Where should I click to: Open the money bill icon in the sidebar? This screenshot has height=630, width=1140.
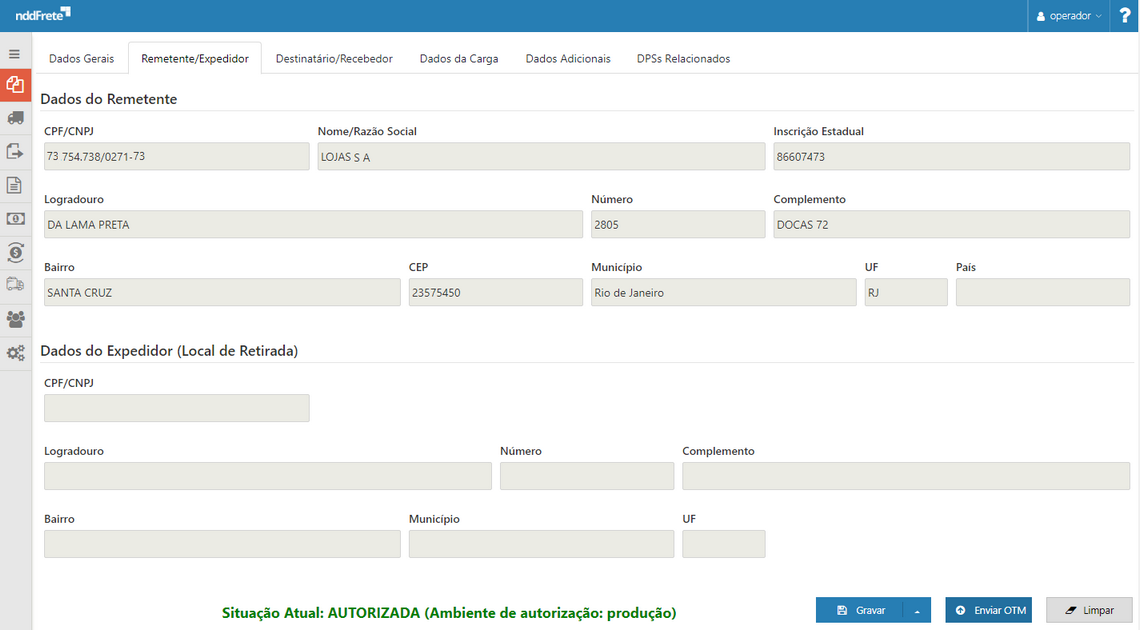(x=15, y=219)
